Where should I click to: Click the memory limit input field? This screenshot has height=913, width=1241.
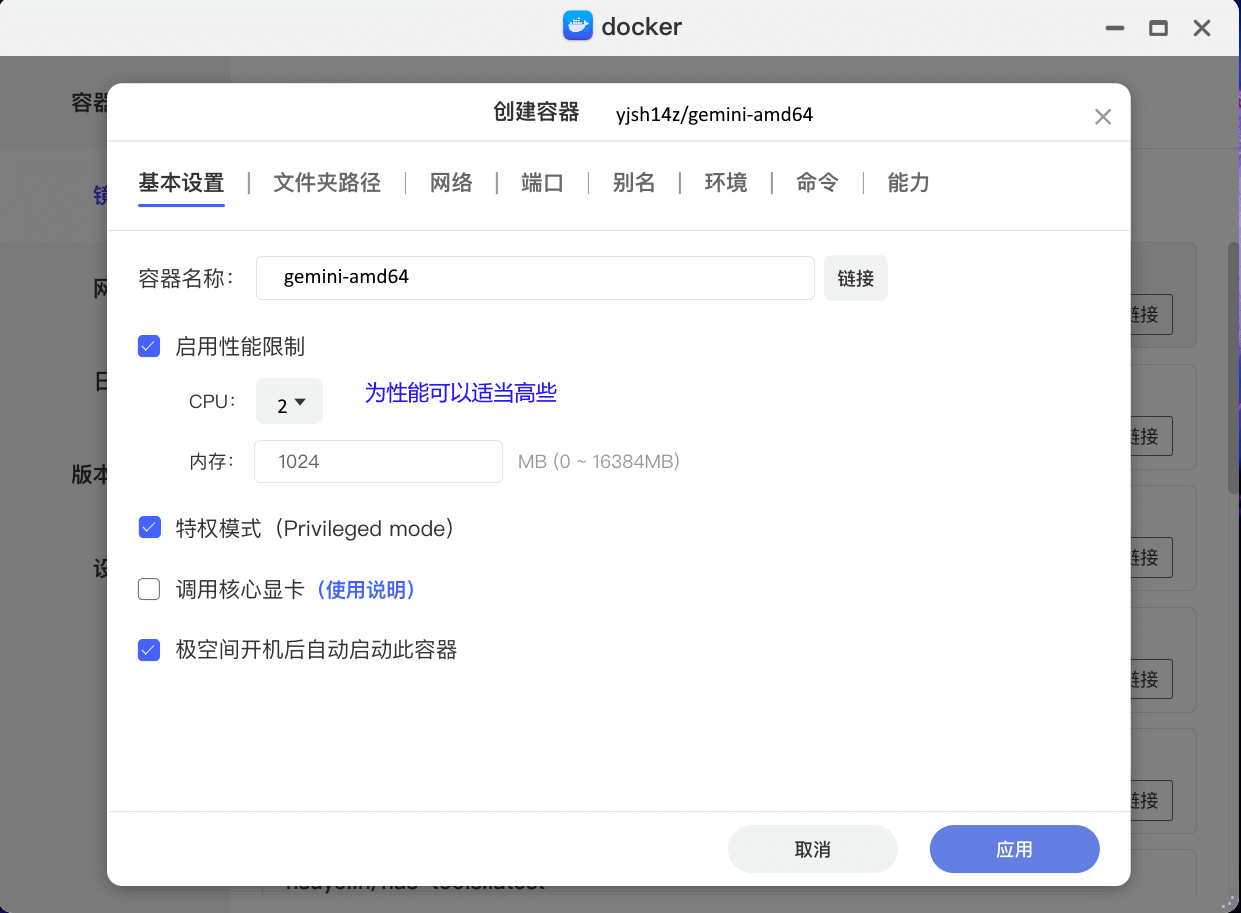[x=378, y=461]
